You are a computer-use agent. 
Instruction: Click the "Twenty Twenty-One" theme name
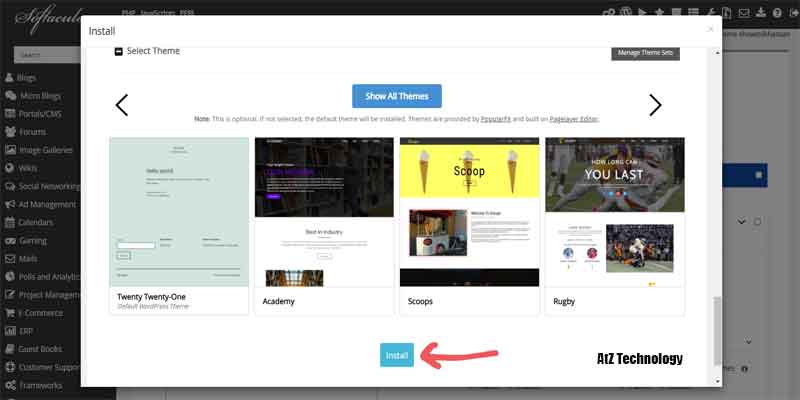(x=152, y=297)
